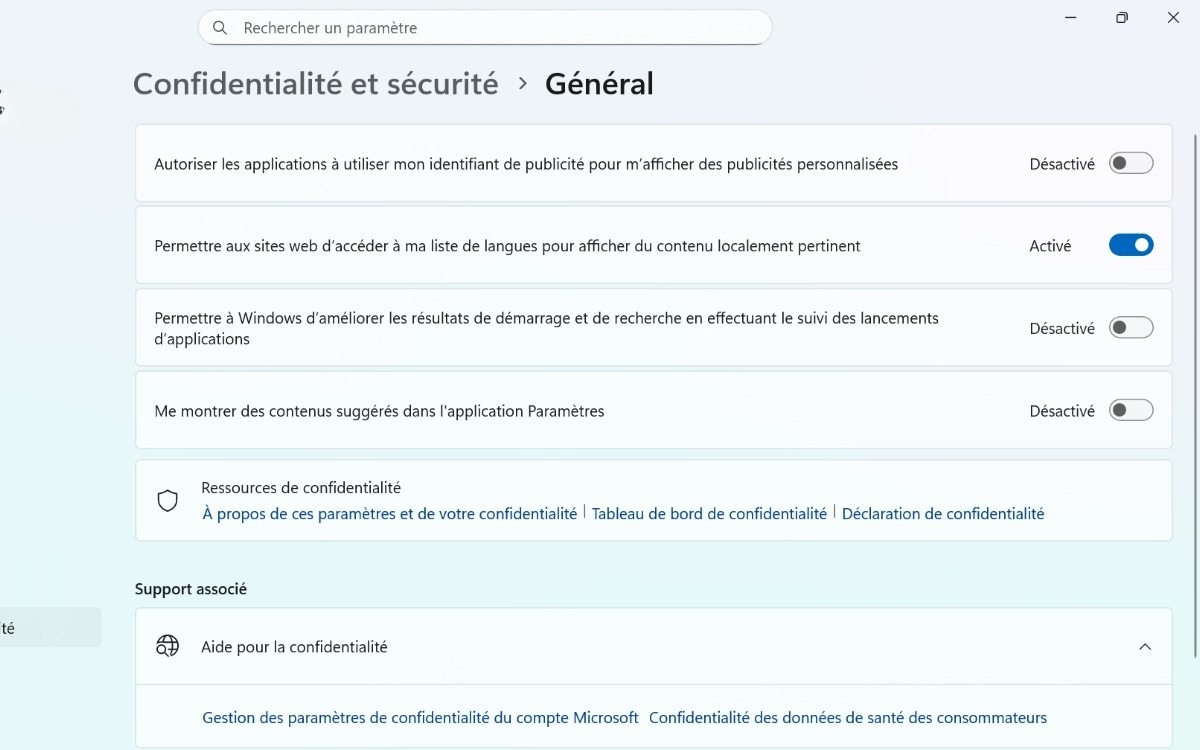Open Déclaration de confidentialité
The width and height of the screenshot is (1200, 750).
pyautogui.click(x=943, y=513)
